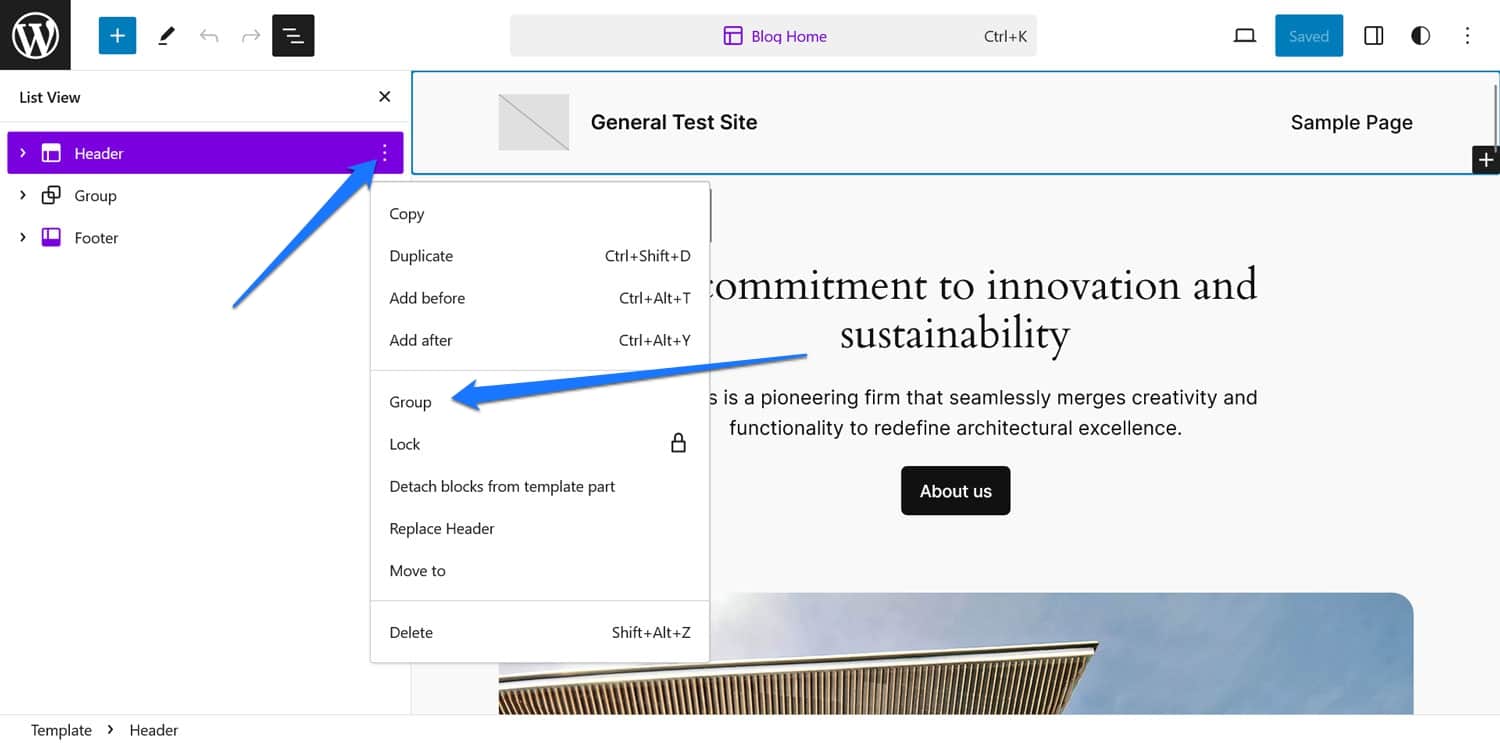
Task: Click the Sample Page navigation link
Action: [x=1351, y=122]
